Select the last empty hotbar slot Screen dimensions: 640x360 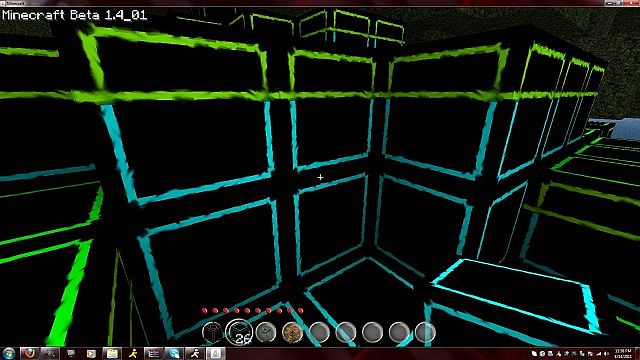coord(425,332)
